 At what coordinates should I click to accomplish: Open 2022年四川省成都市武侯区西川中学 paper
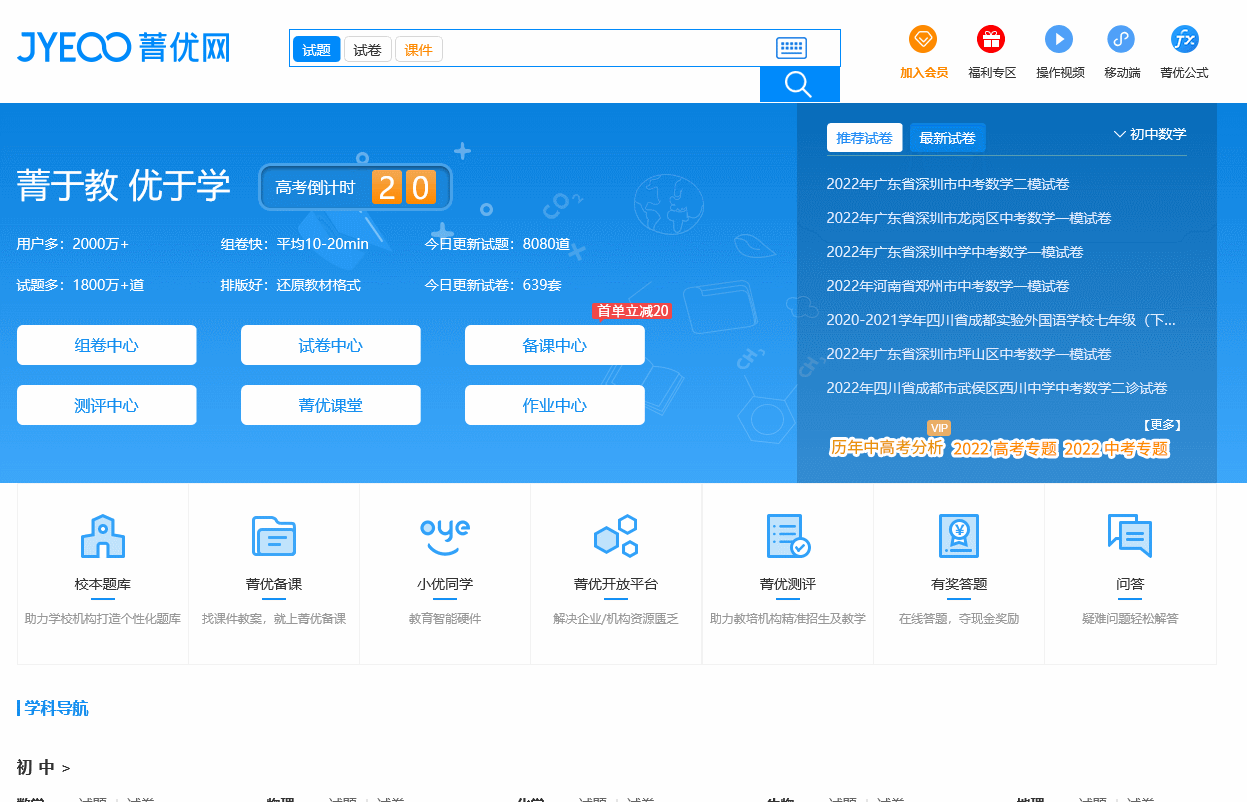click(x=997, y=388)
